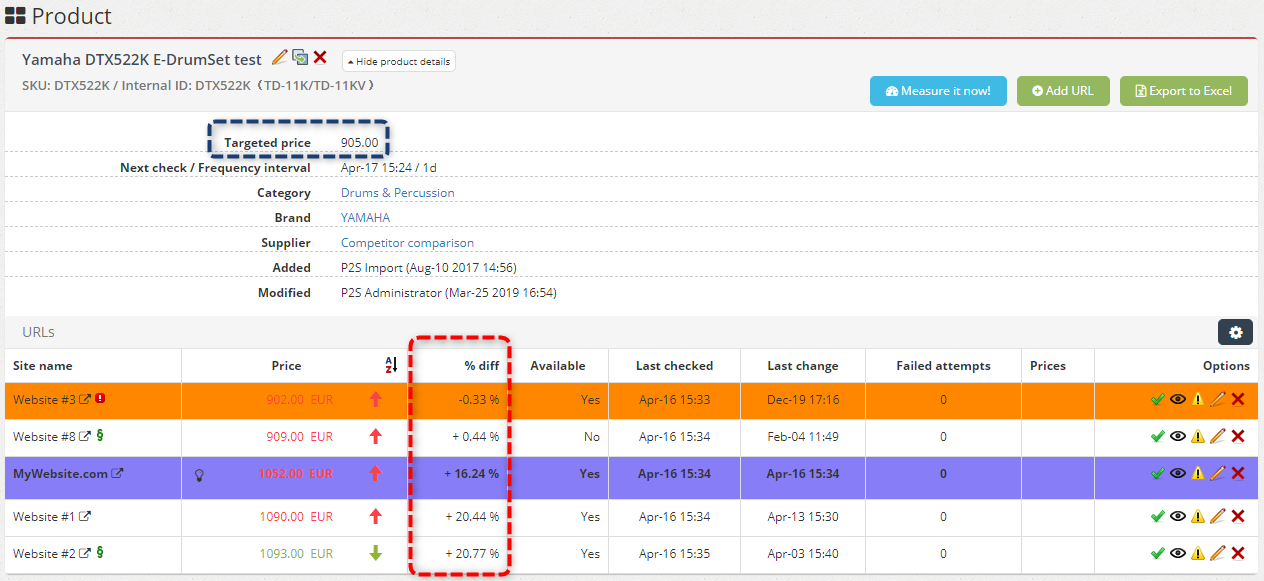
Task: Duplicate product using the copy icon beside title
Action: [x=300, y=58]
